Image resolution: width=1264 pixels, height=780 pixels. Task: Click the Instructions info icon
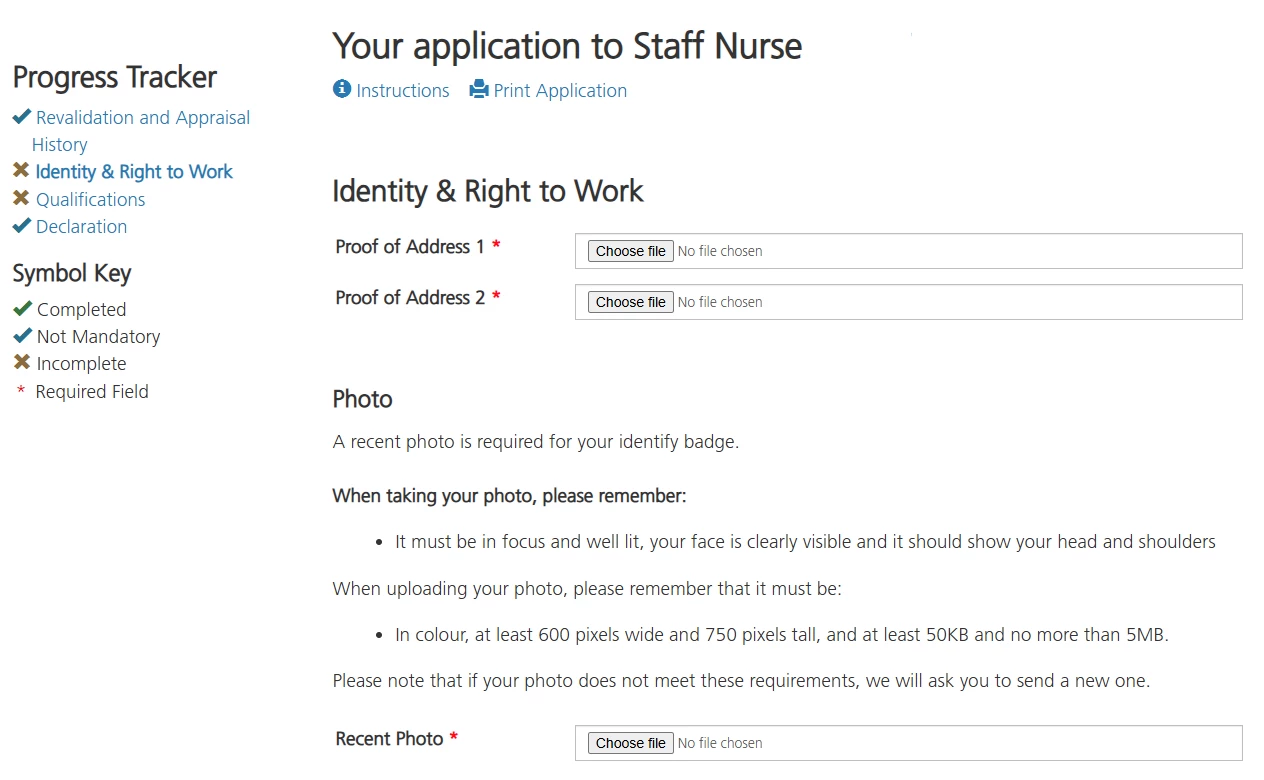pyautogui.click(x=342, y=90)
